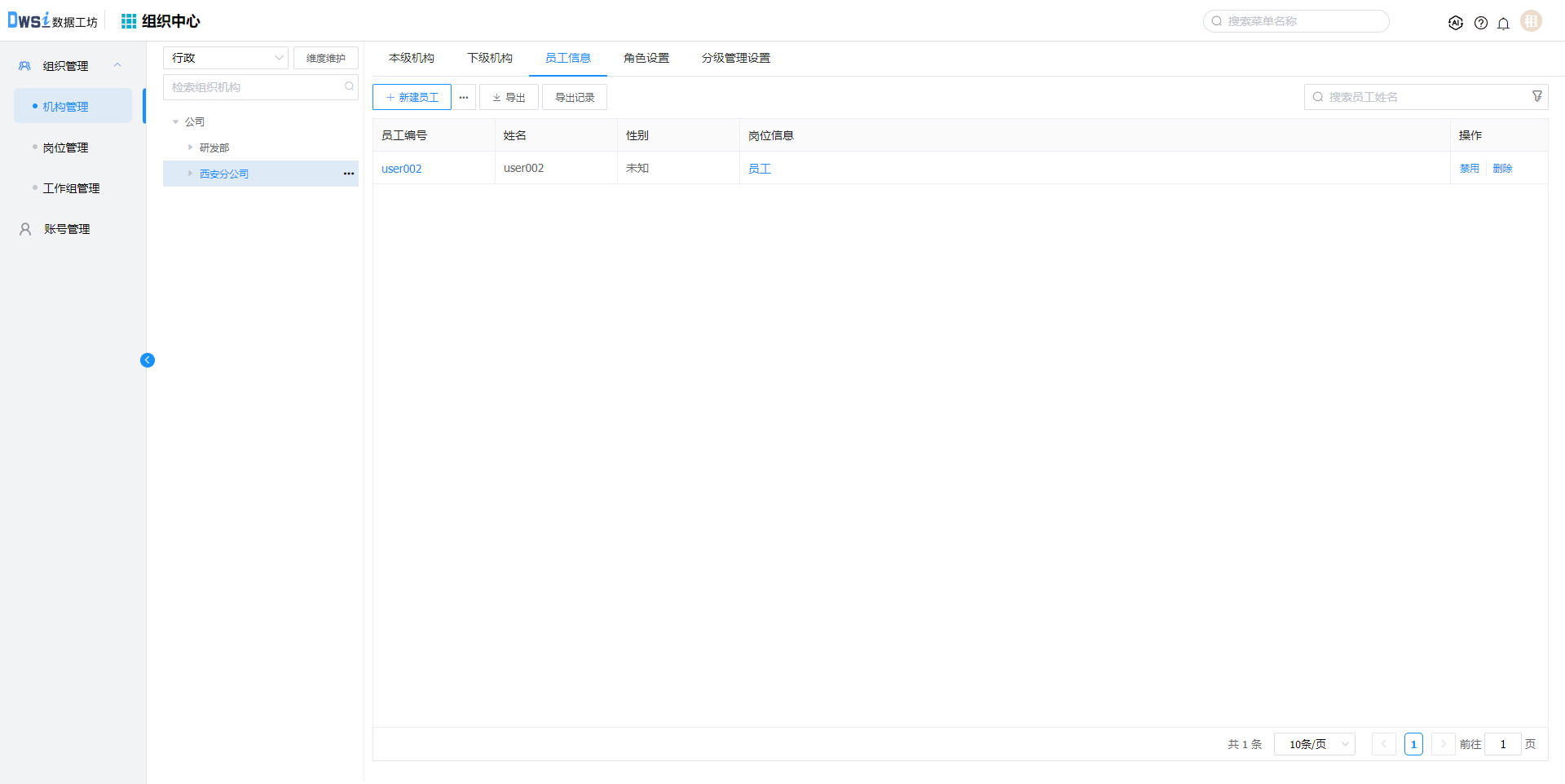Open the 行政 dimension dropdown
1565x784 pixels.
(226, 58)
